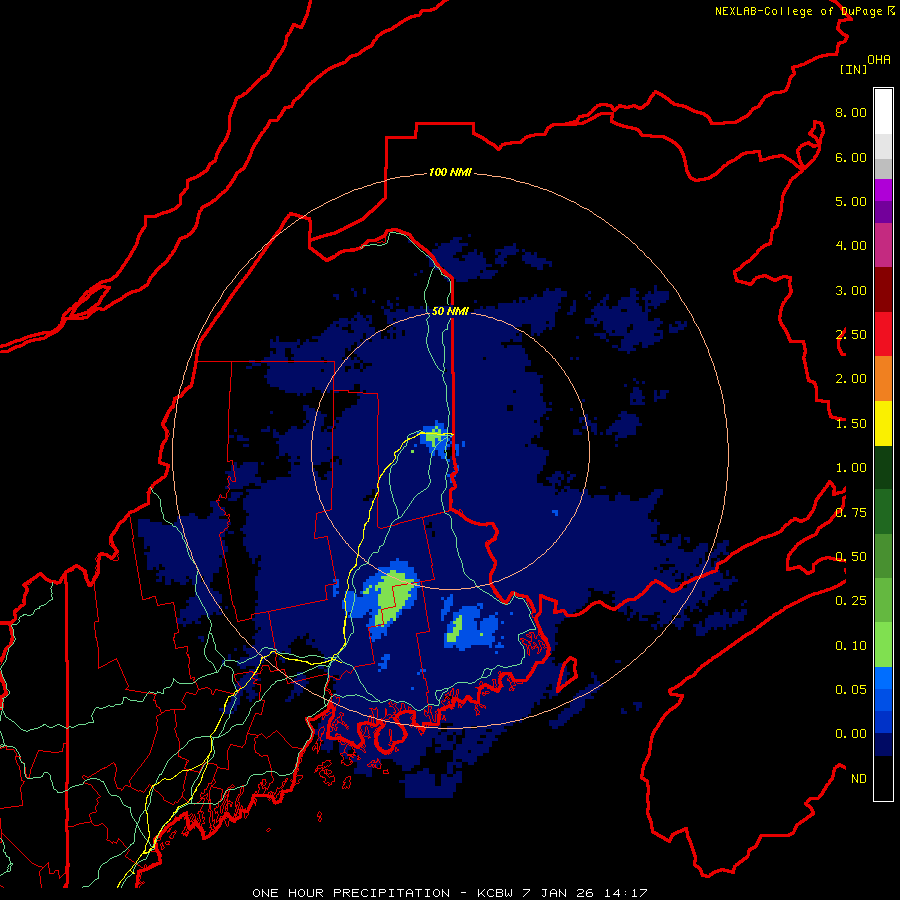Click the 2.50 legend value
Viewport: 900px width, 900px height.
click(851, 335)
